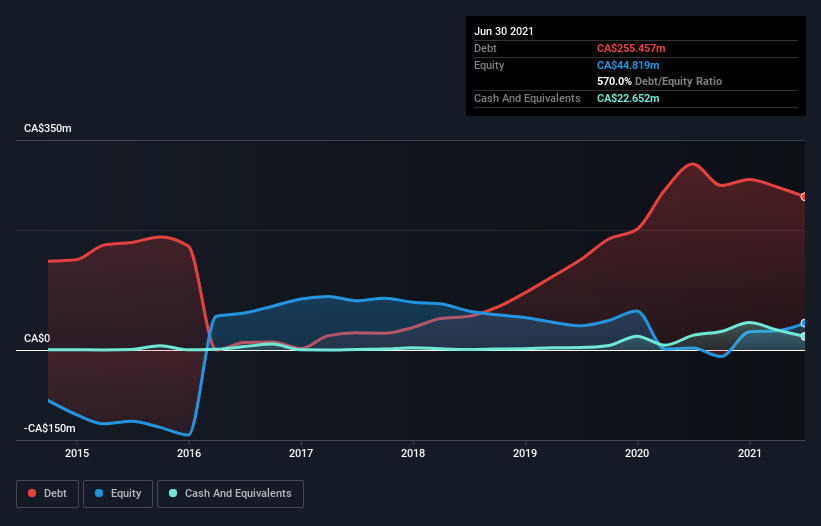The width and height of the screenshot is (821, 526).
Task: Click the Cash value CA$22.652m
Action: click(x=628, y=98)
